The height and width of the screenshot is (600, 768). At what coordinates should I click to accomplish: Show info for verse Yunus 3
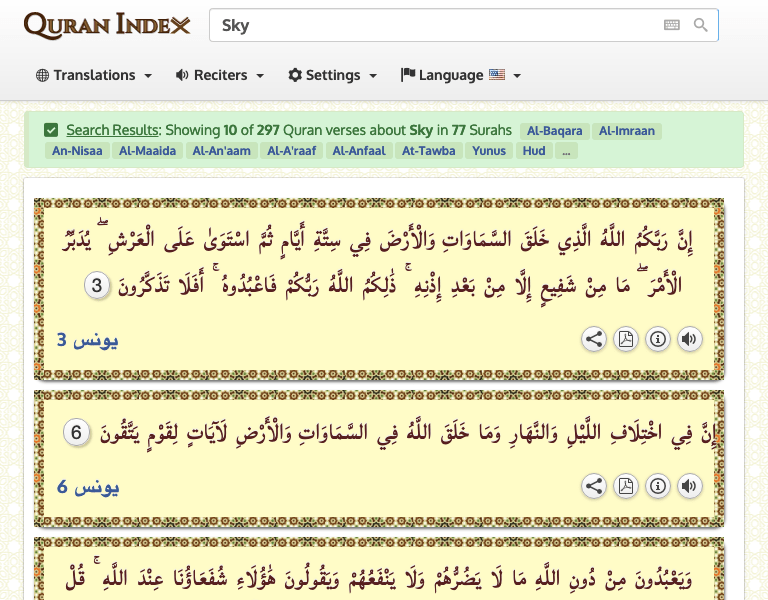658,339
